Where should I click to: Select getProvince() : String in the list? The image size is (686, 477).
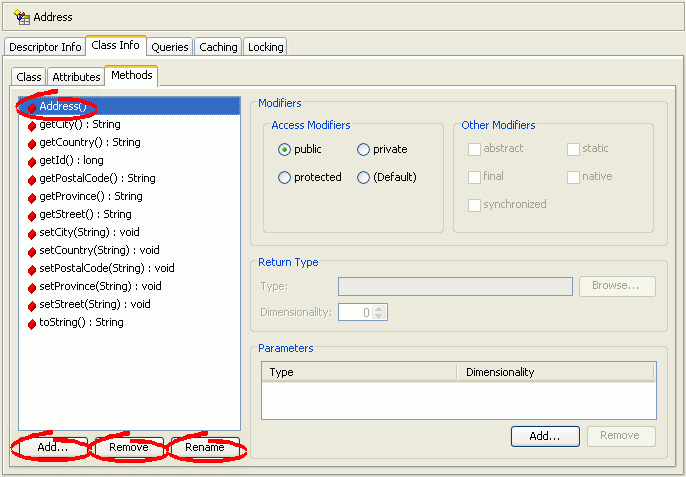(91, 196)
